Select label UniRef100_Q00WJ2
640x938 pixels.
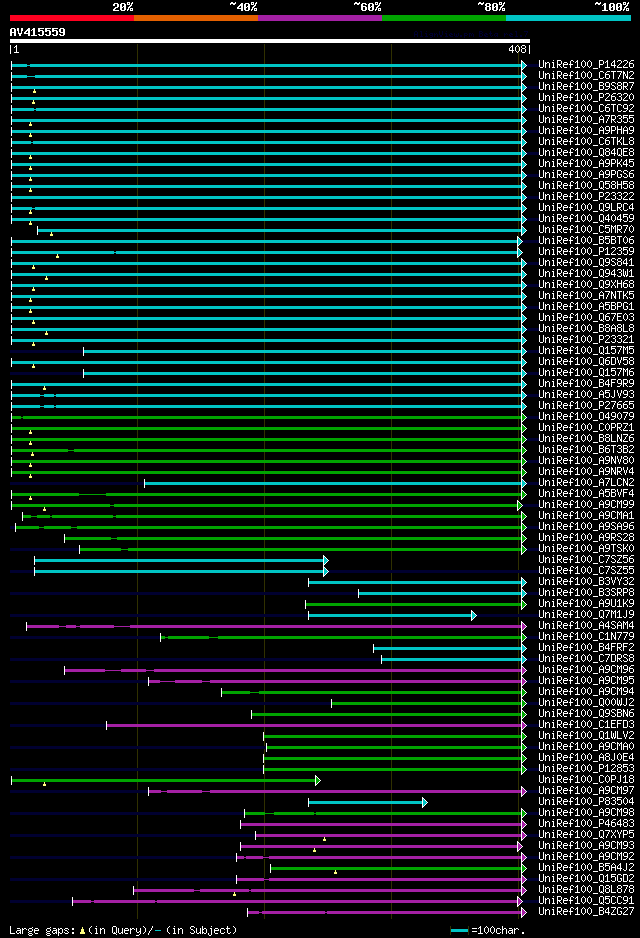point(586,702)
